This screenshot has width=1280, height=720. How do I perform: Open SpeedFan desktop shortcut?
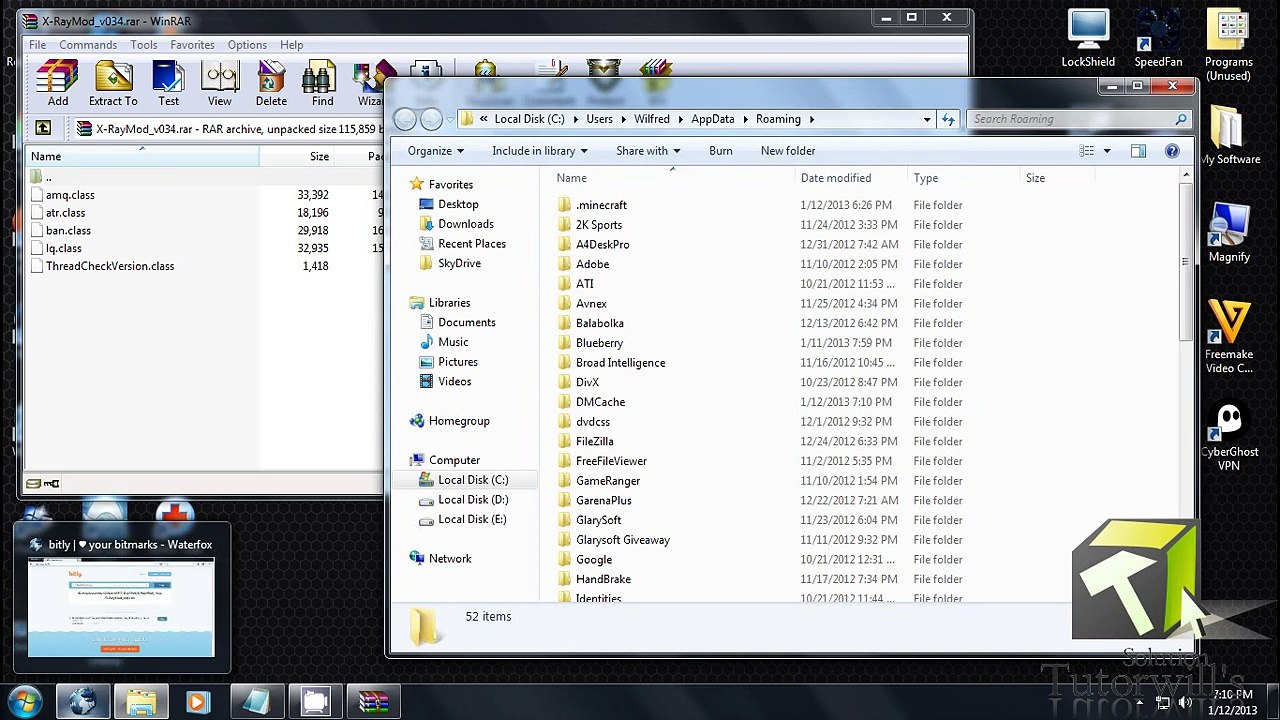tap(1158, 39)
